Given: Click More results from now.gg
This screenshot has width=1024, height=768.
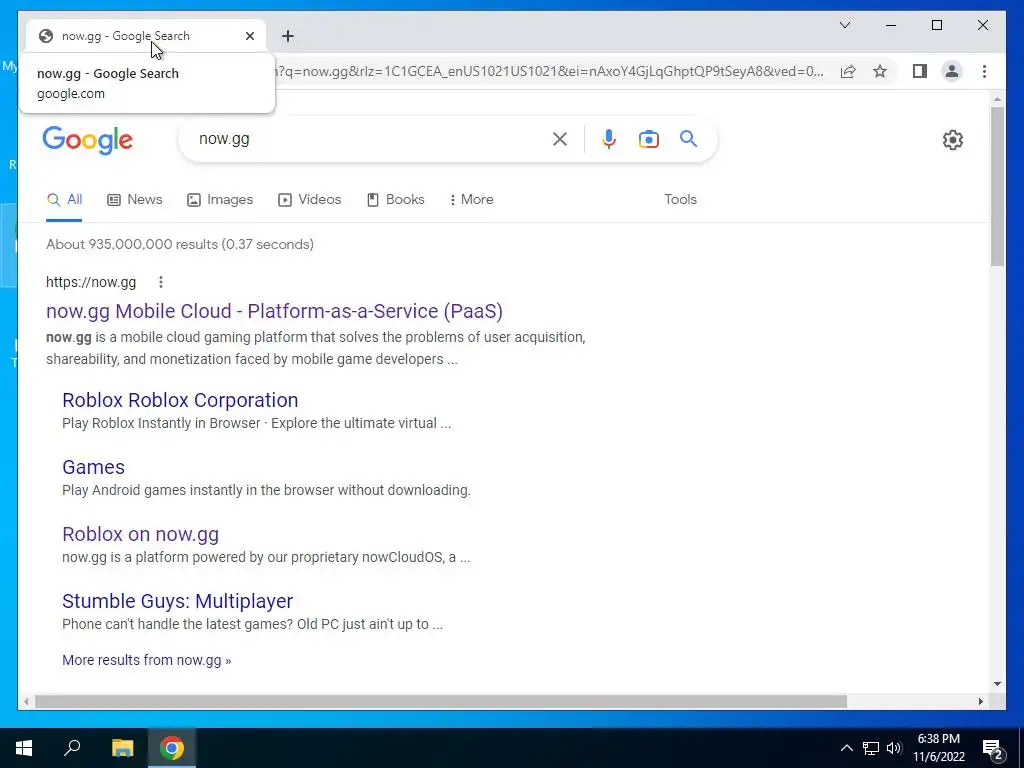Looking at the screenshot, I should pos(146,660).
